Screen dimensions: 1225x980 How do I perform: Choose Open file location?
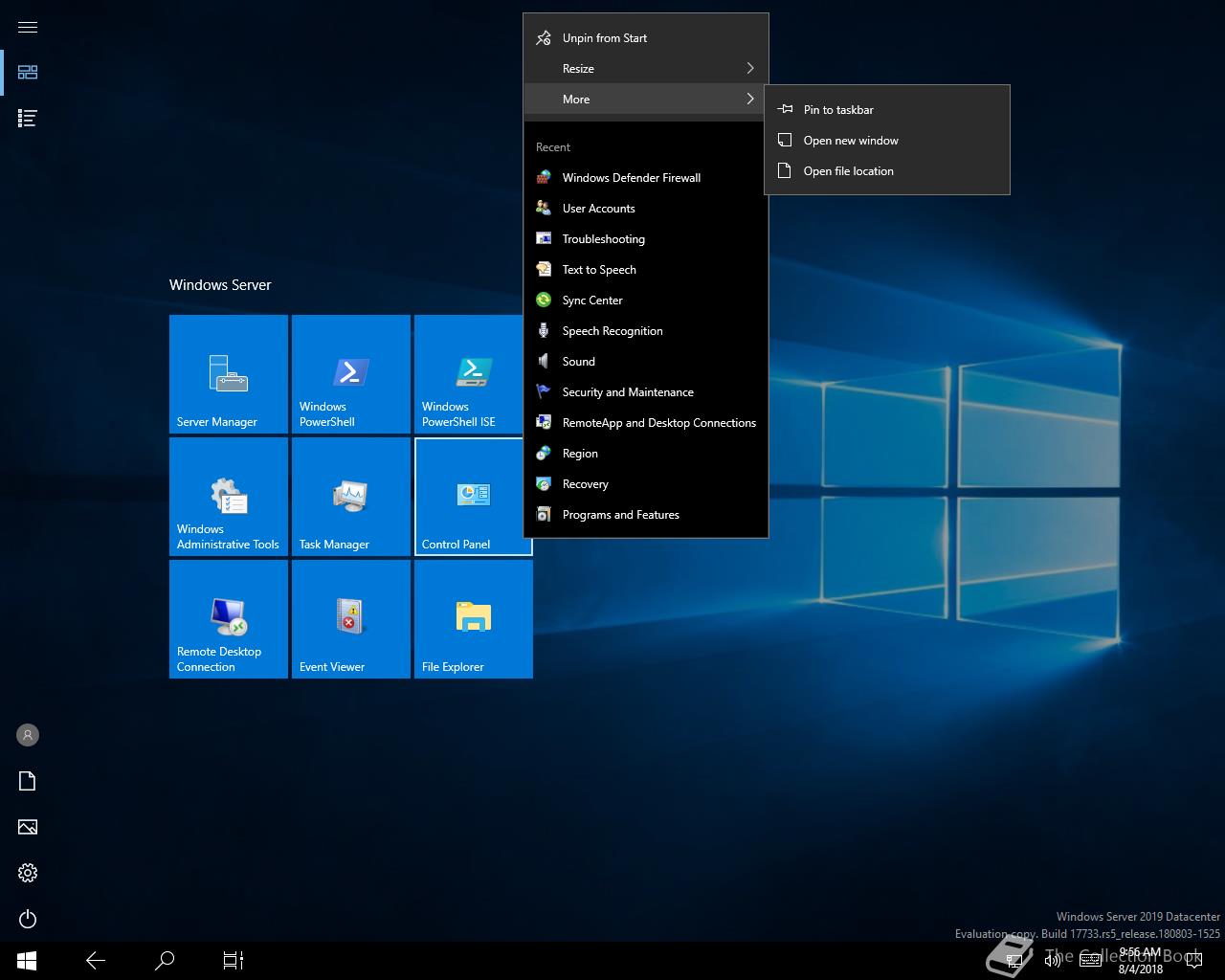887,171
